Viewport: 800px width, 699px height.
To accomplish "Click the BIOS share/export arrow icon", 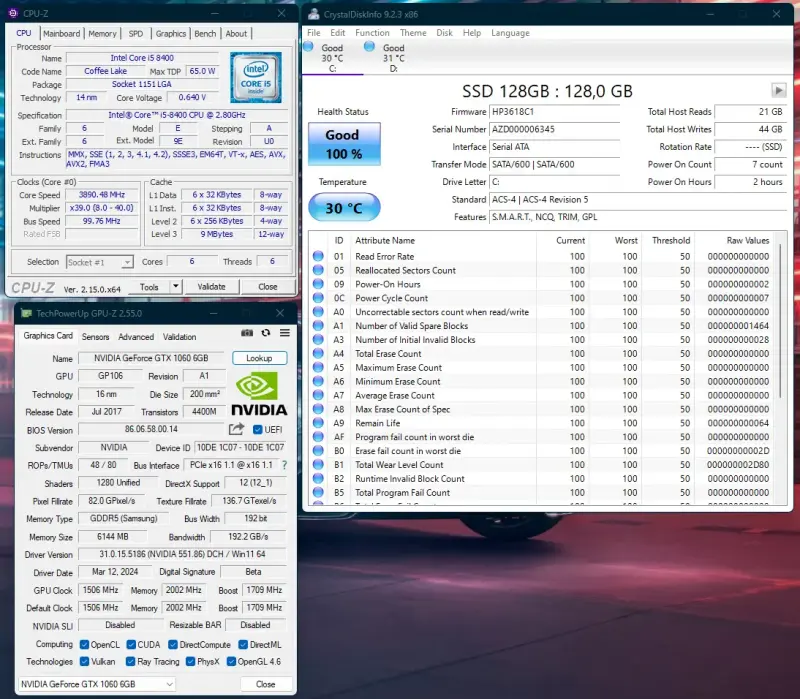I will pos(236,429).
